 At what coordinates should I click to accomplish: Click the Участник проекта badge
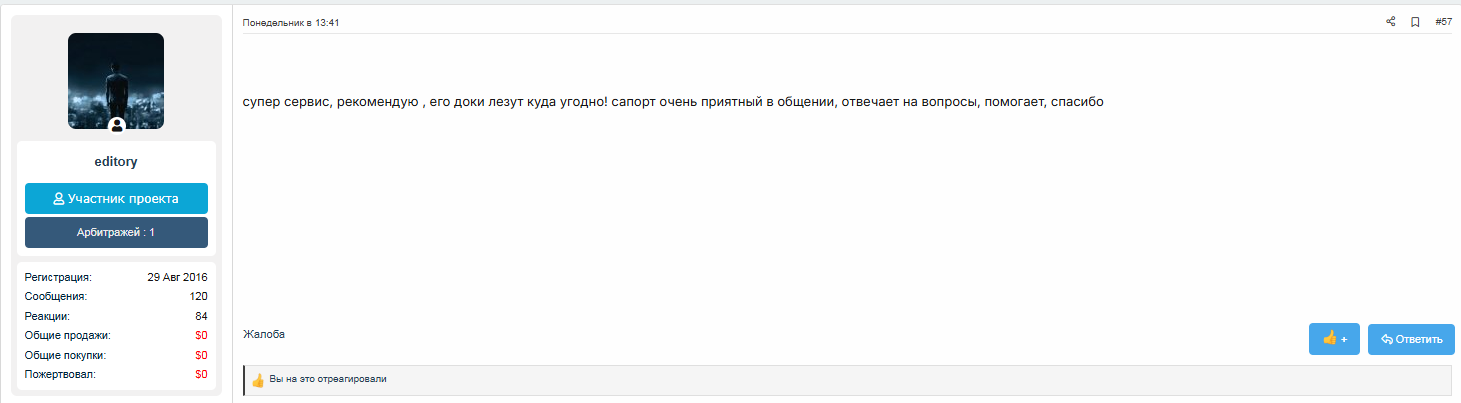(x=116, y=199)
